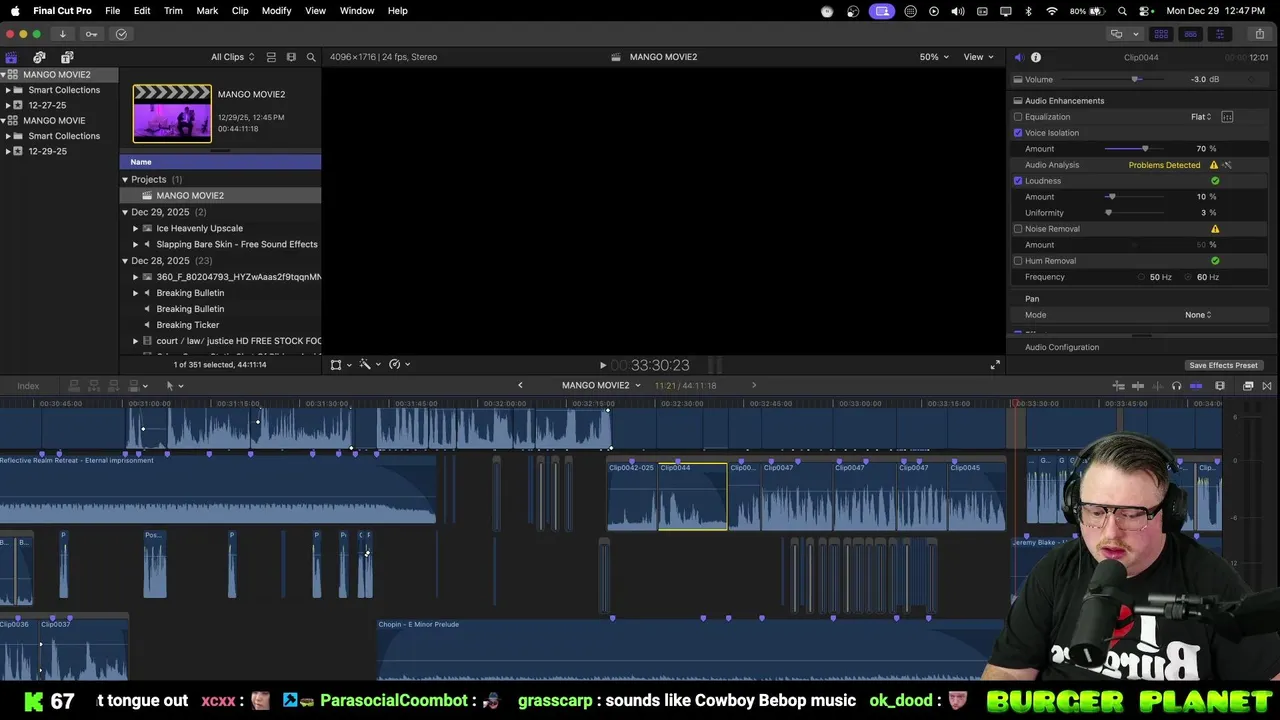Image resolution: width=1280 pixels, height=720 pixels.
Task: Open the viewer View dropdown
Action: tap(978, 57)
